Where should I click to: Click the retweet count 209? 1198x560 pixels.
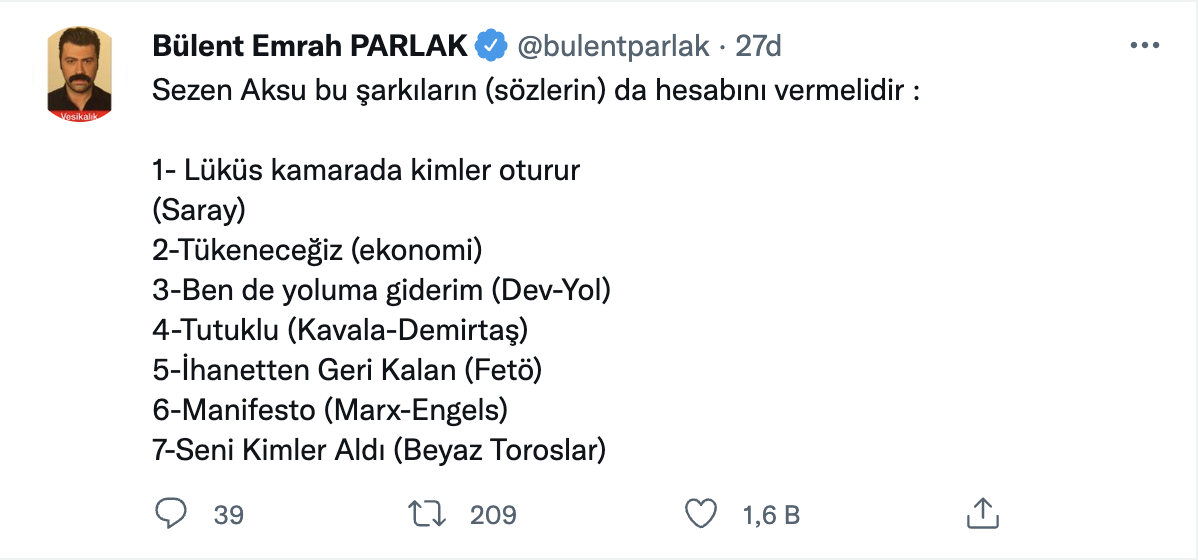coord(492,515)
